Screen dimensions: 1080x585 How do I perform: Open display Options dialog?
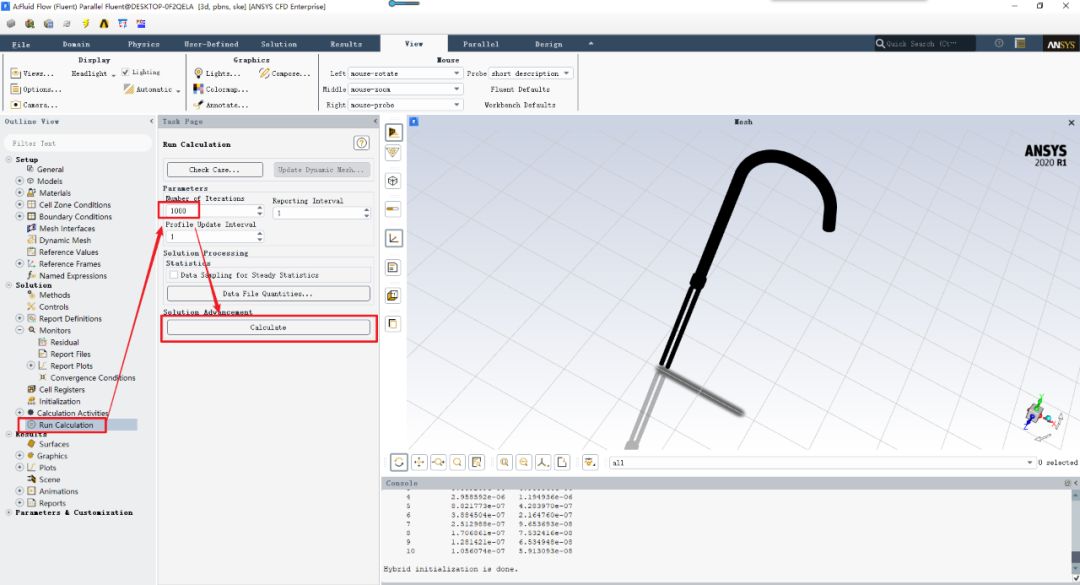point(36,89)
